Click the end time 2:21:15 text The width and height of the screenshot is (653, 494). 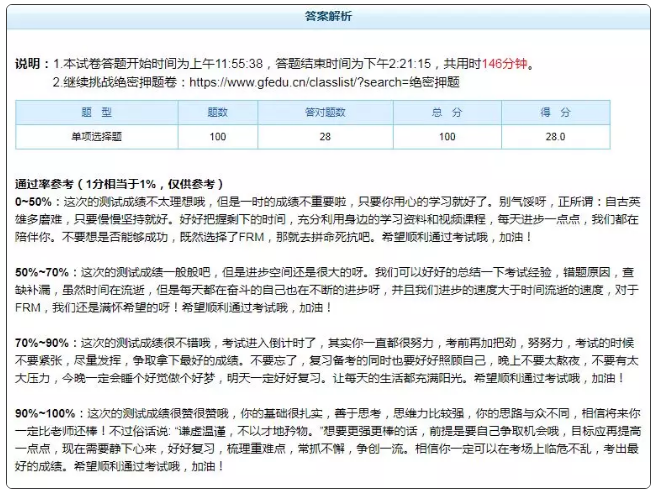coord(410,64)
